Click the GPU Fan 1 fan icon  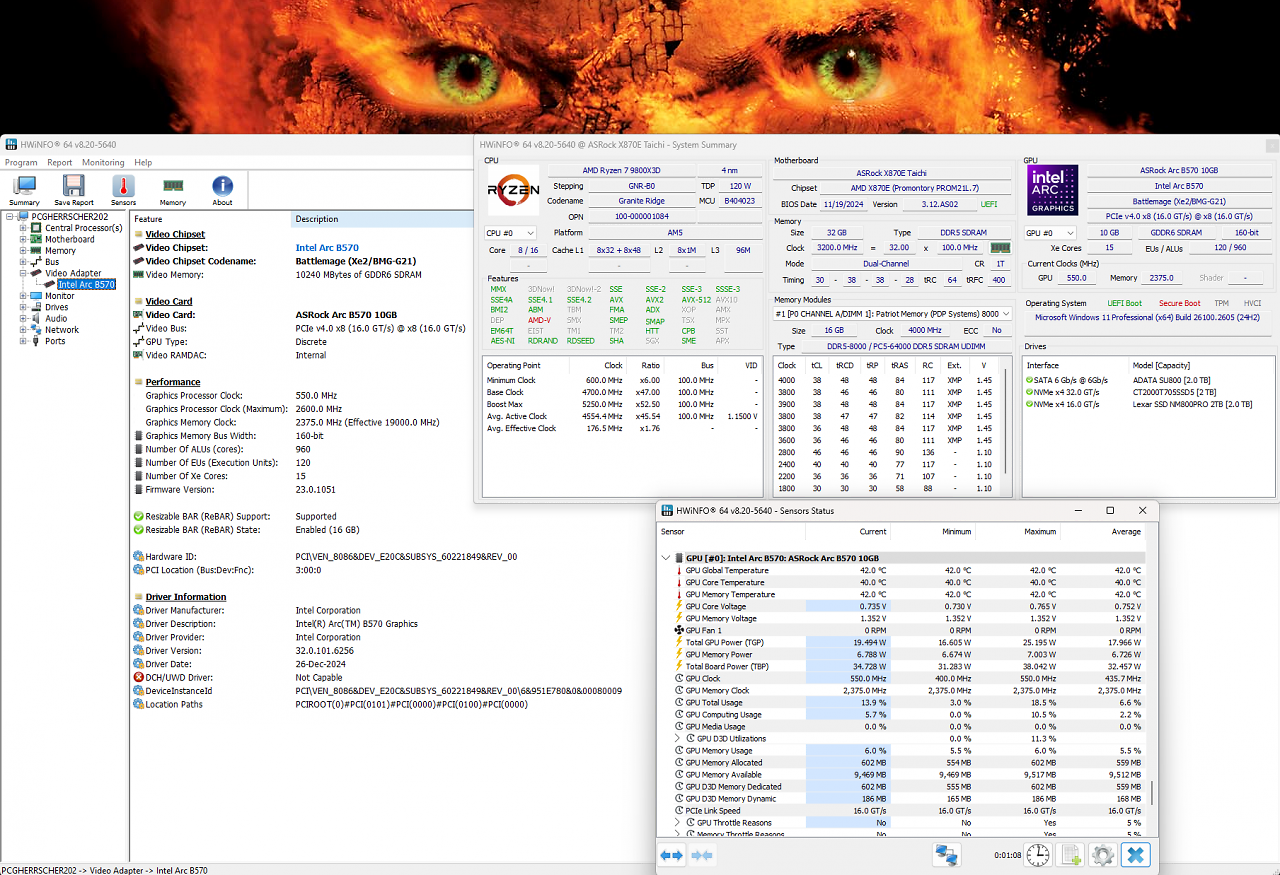click(x=679, y=631)
